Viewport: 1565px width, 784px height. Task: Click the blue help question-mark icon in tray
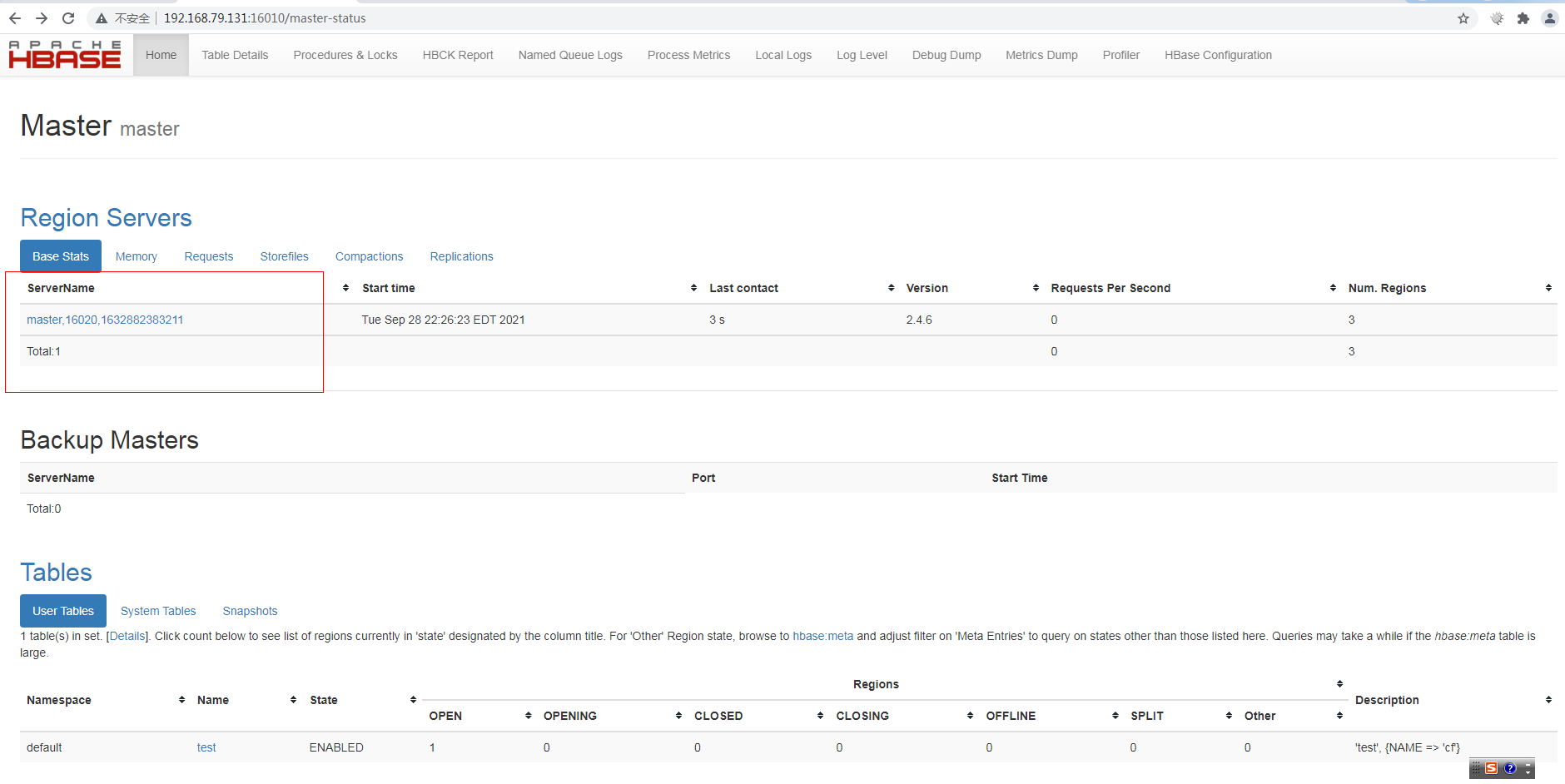coord(1510,768)
